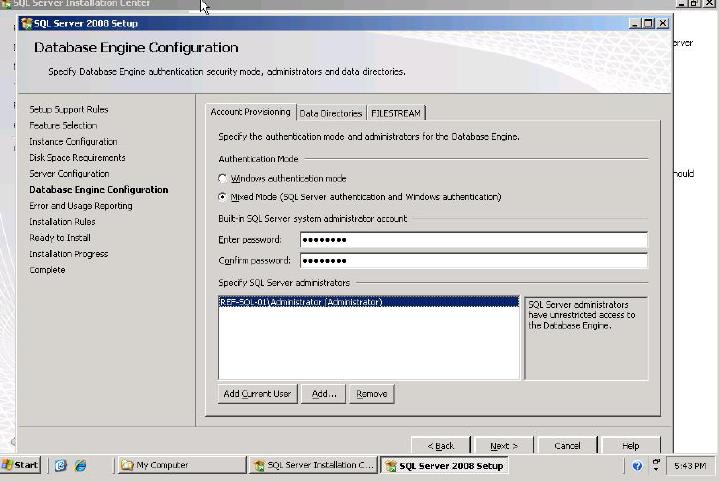Click the Add... button
This screenshot has height=482, width=720.
(x=324, y=394)
